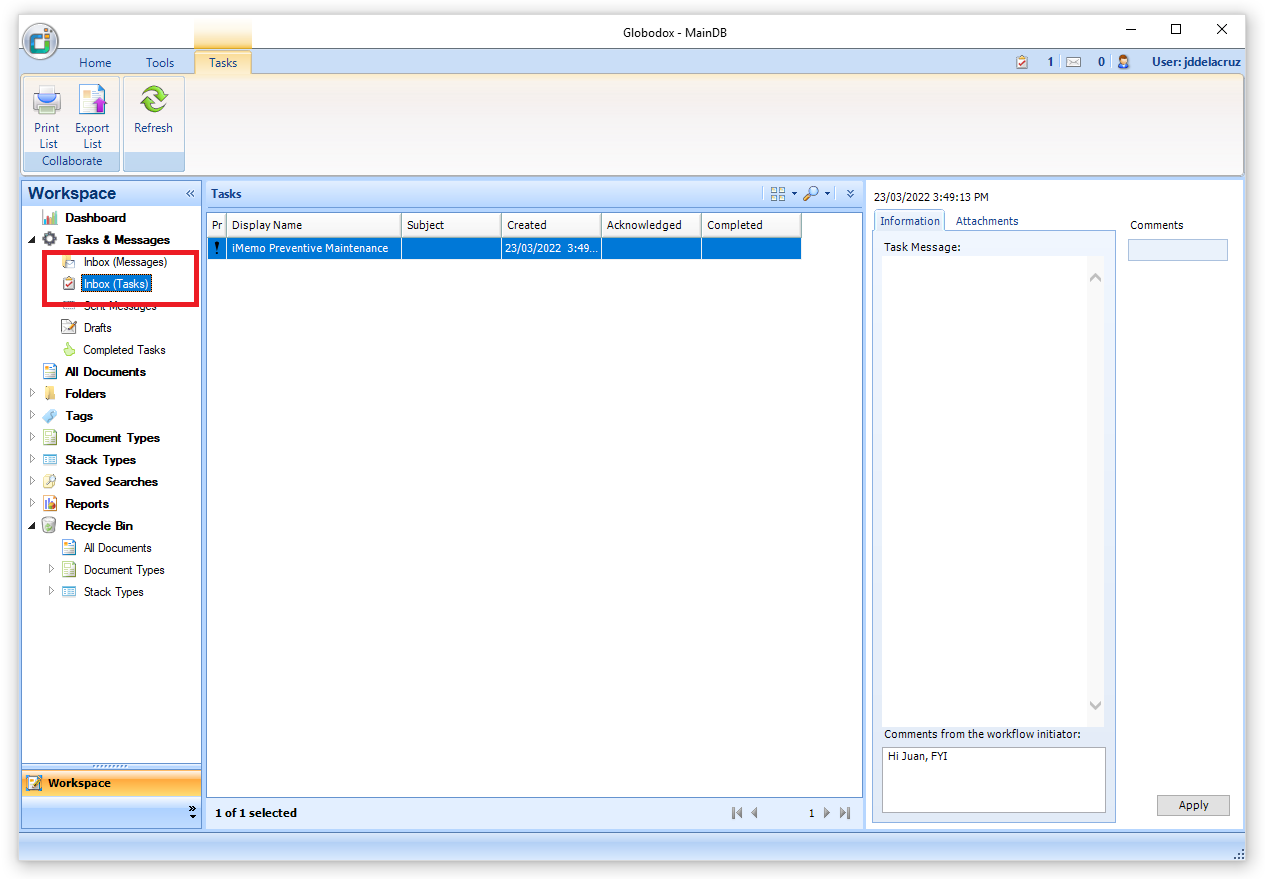Expand the Tags tree node
The image size is (1265, 879).
click(x=32, y=416)
